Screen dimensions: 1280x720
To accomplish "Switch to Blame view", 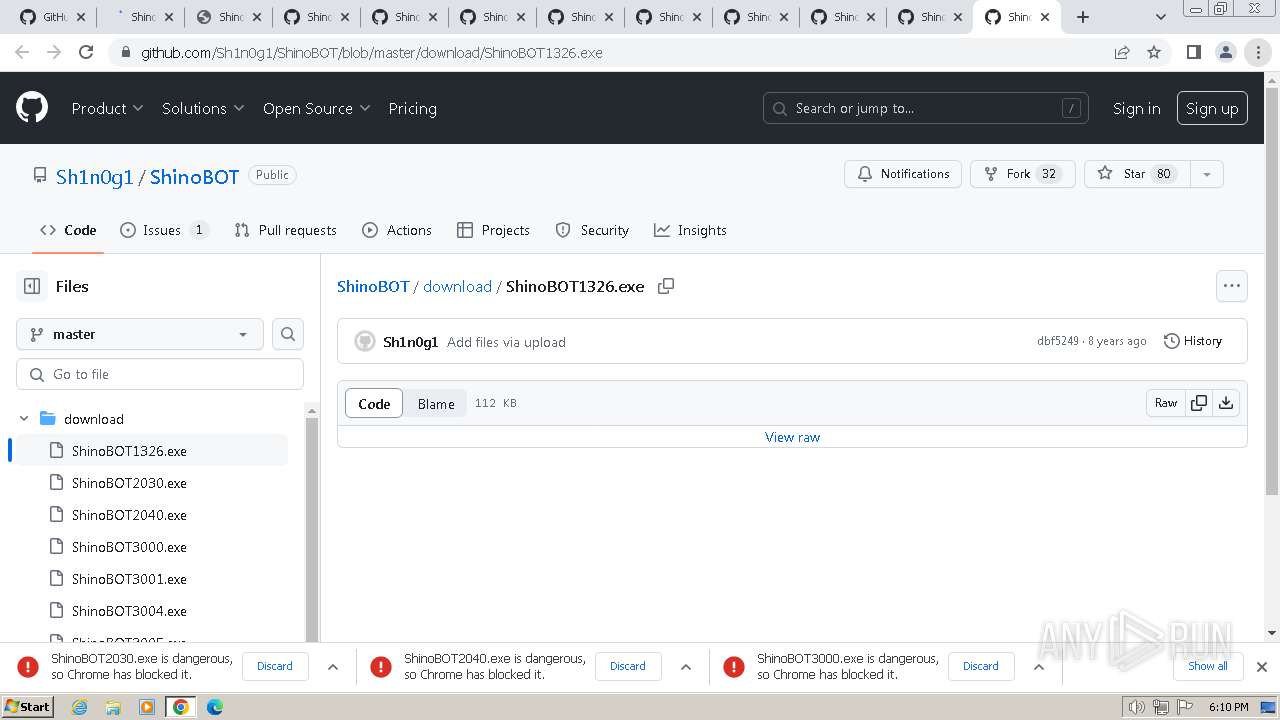I will (436, 403).
